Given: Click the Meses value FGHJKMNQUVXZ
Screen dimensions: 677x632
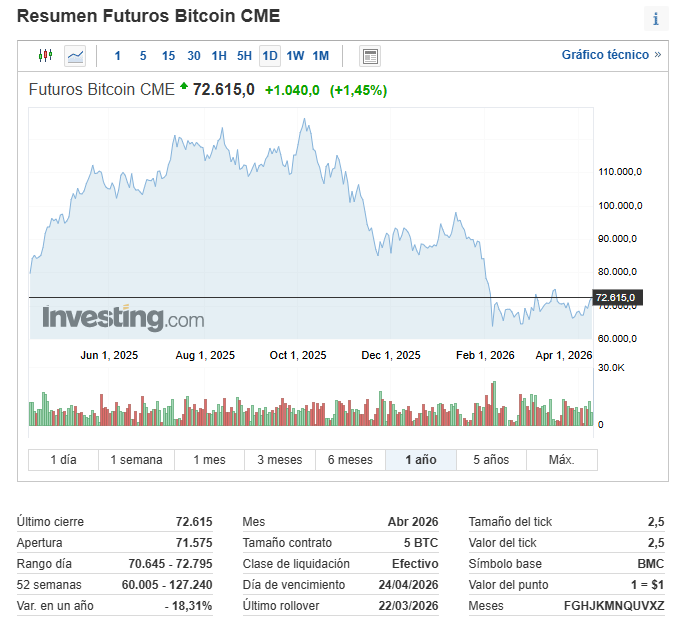Looking at the screenshot, I should click(x=614, y=606).
